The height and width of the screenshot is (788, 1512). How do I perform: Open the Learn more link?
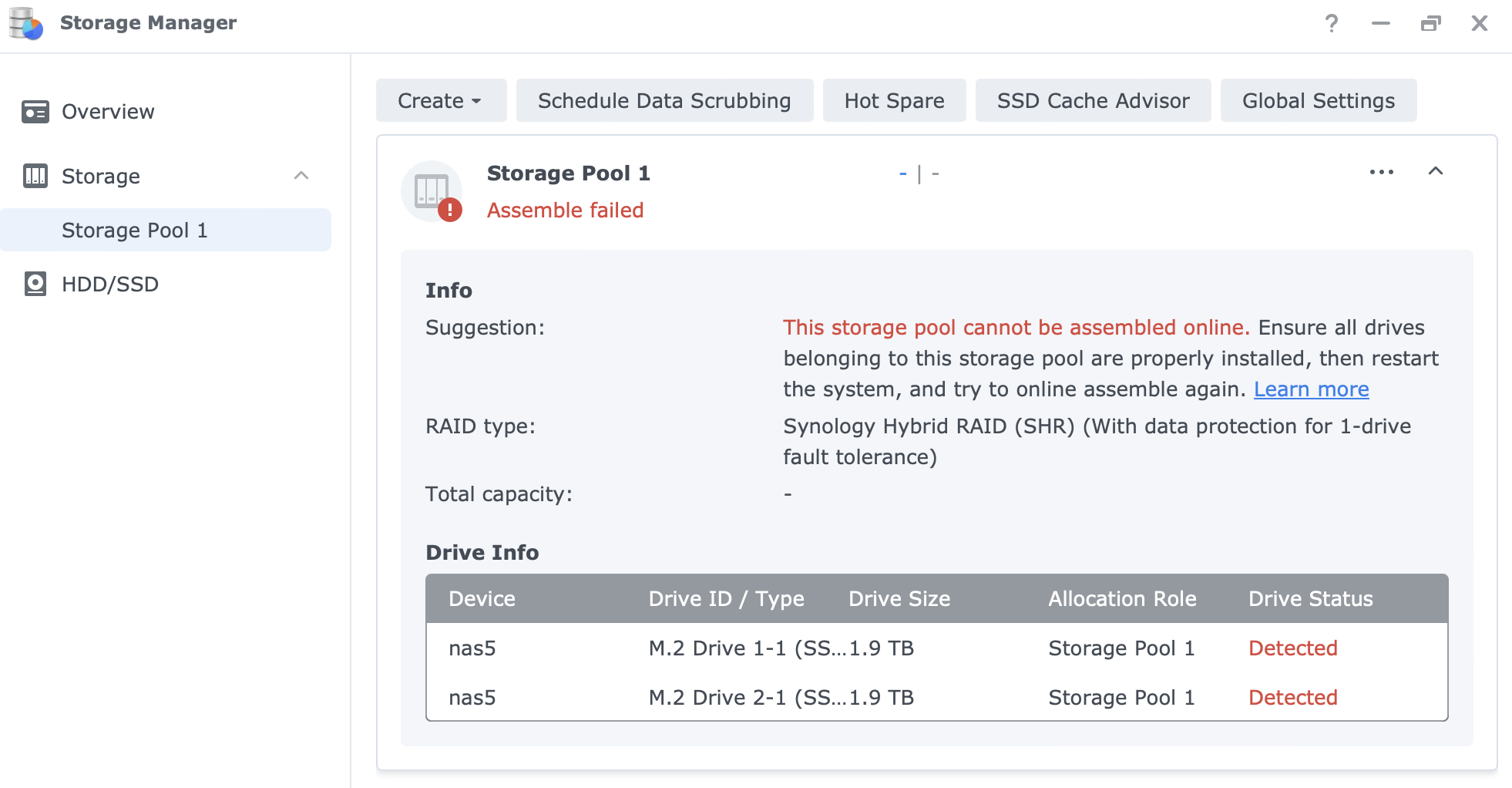(1311, 389)
